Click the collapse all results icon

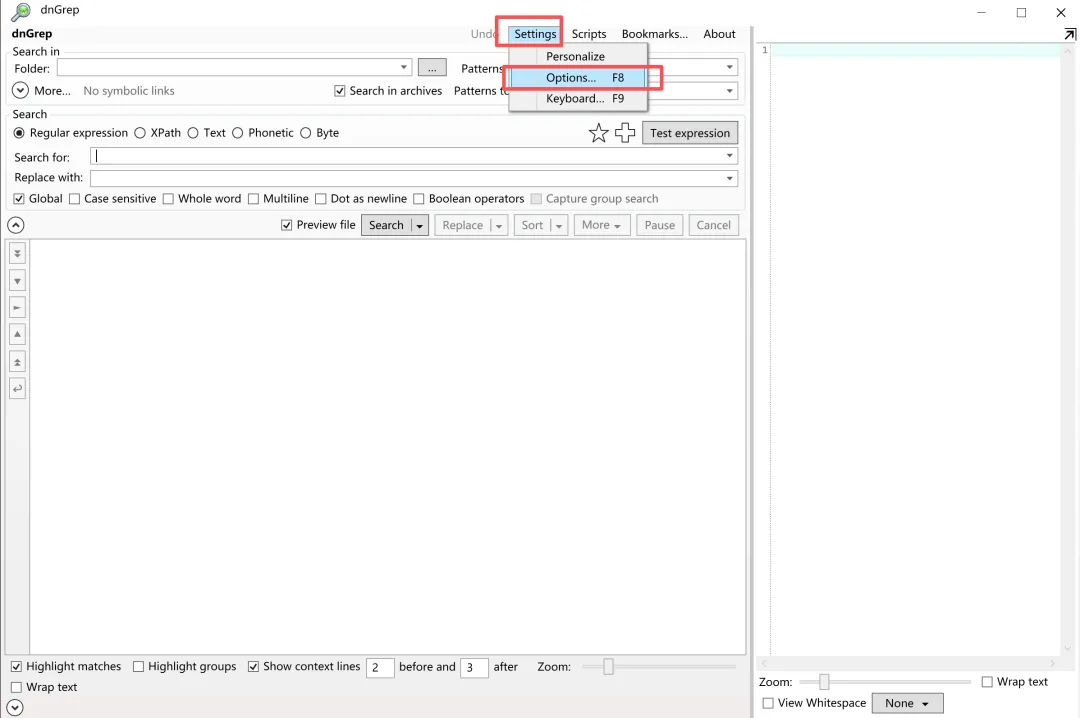click(17, 362)
